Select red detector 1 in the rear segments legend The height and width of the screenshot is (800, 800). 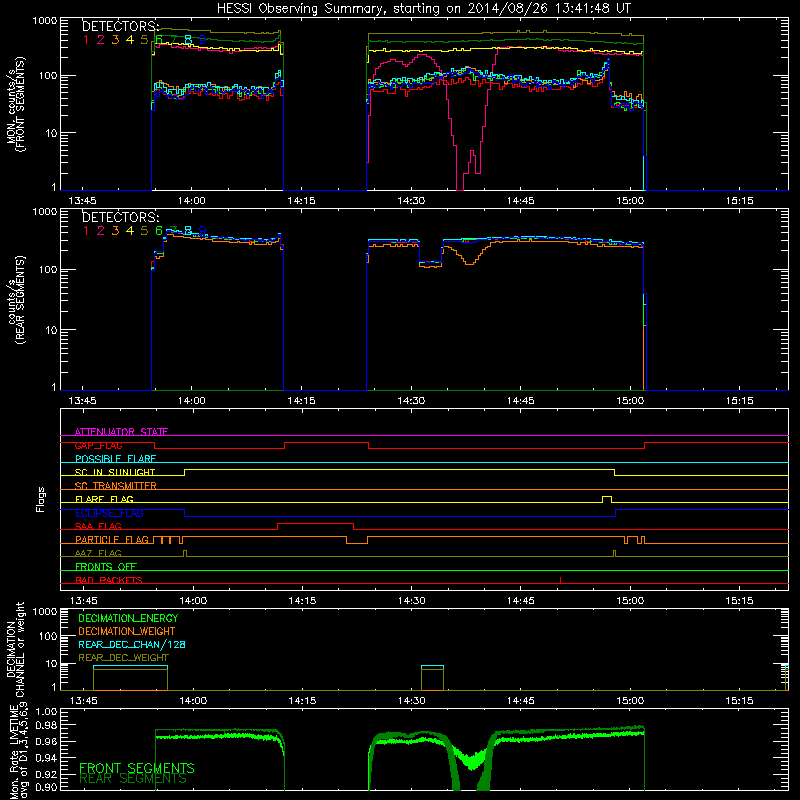(x=86, y=231)
